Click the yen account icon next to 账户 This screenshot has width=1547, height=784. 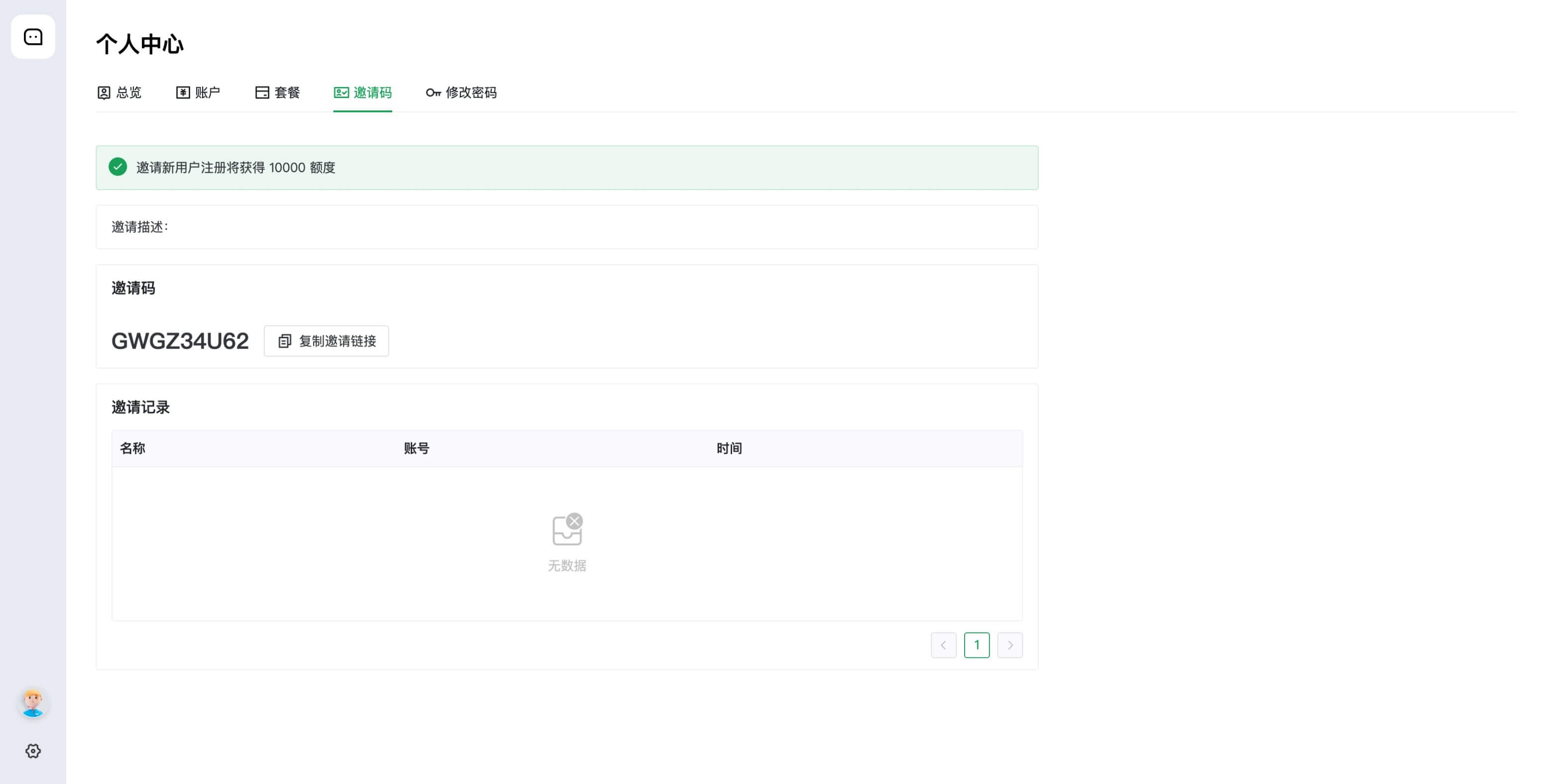(183, 93)
